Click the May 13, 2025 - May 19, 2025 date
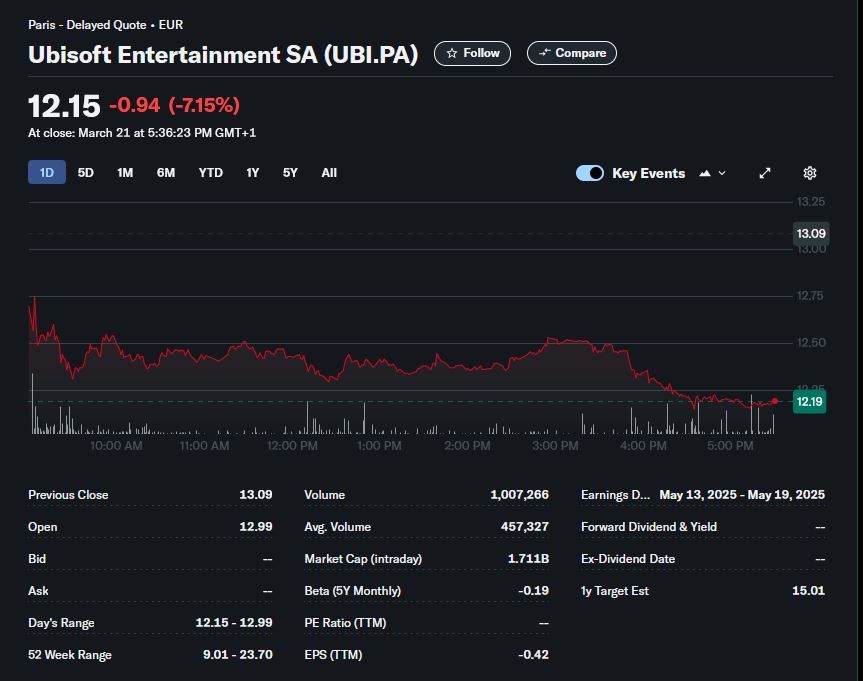Image resolution: width=863 pixels, height=681 pixels. pos(742,495)
